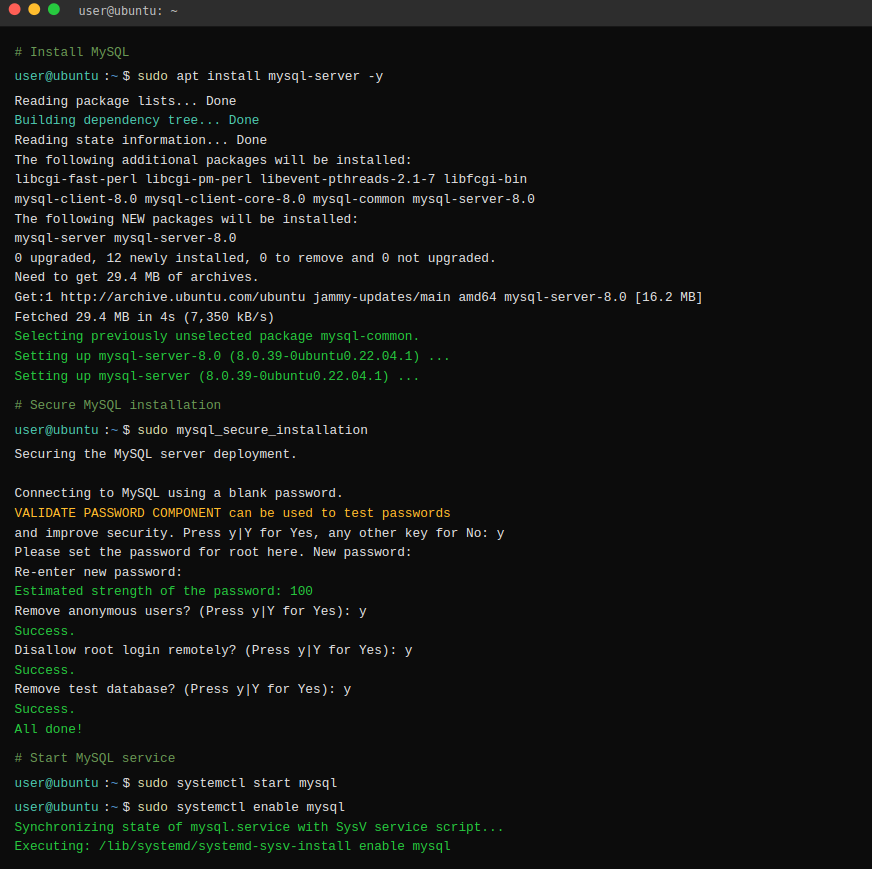
Task: Click 'Success.' below Remove anonymous users
Action: (x=44, y=630)
